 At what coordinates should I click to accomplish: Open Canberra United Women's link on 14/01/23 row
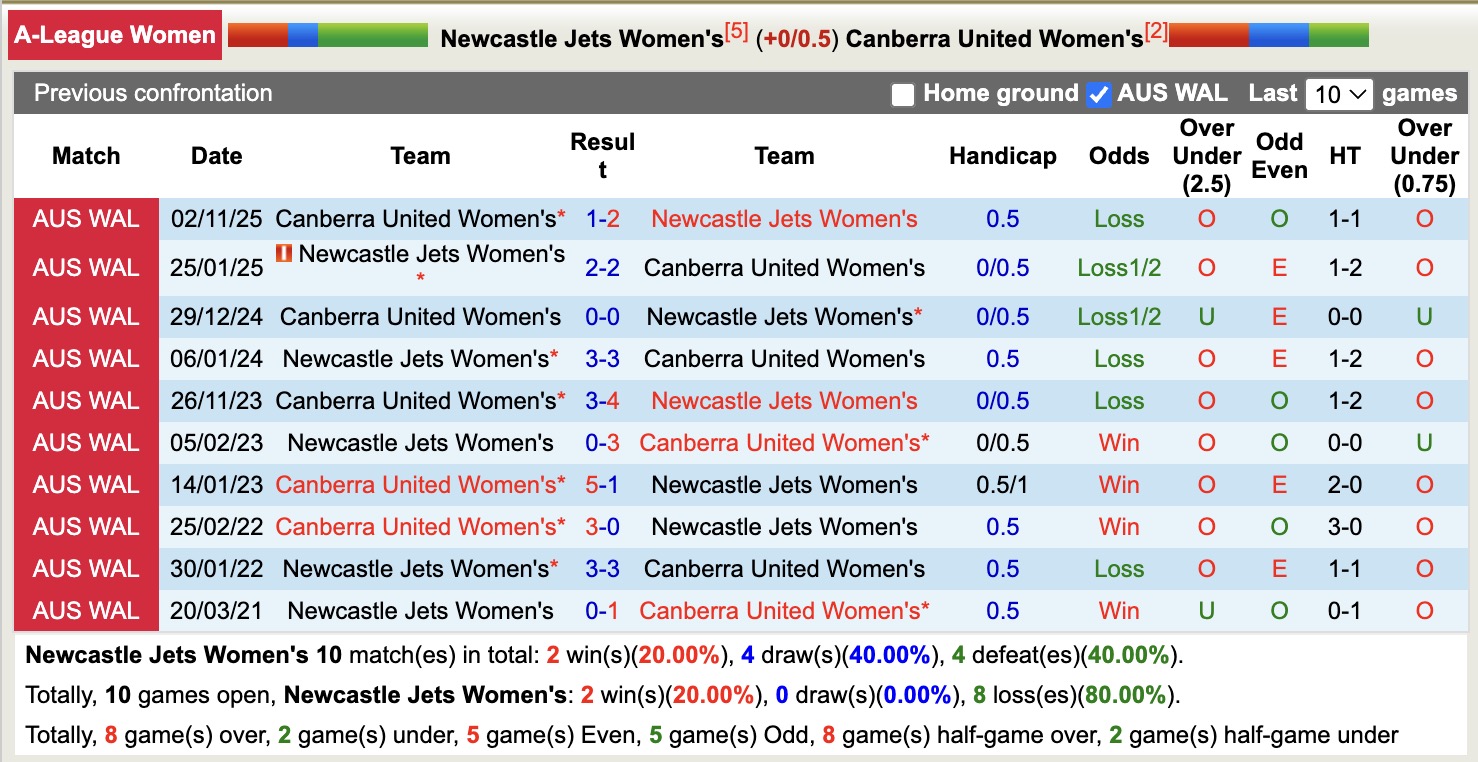(420, 485)
